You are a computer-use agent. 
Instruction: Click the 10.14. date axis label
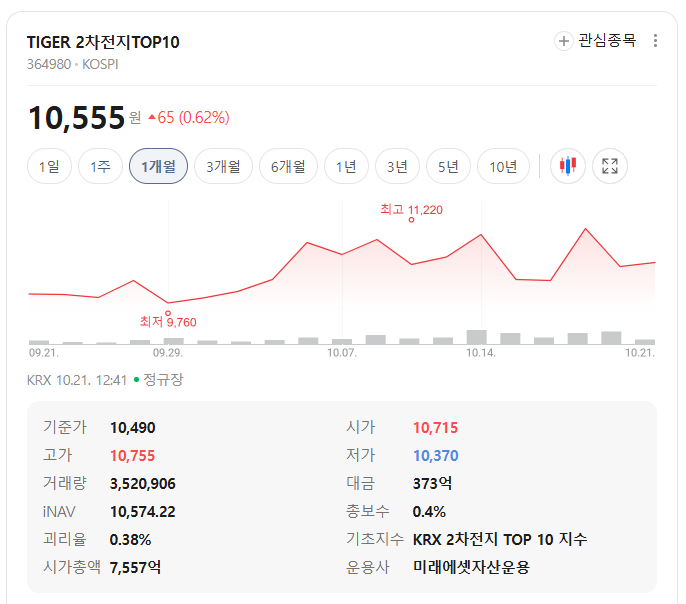click(481, 353)
